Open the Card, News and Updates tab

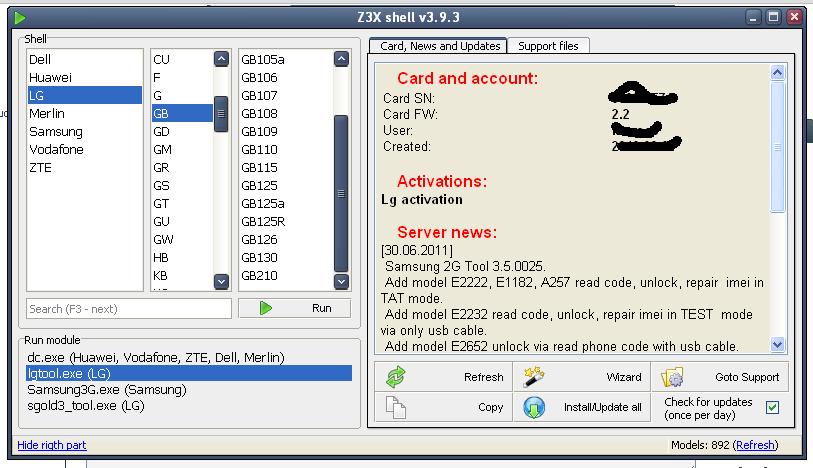[438, 46]
